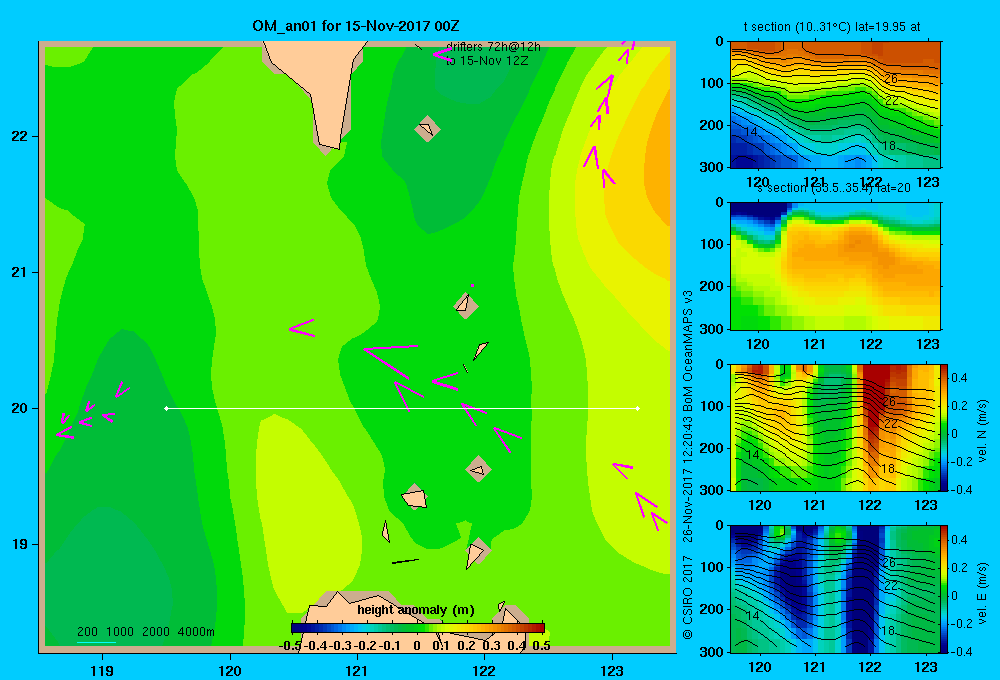
Task: Click the 121 longitude tick under vel. E section
Action: click(x=814, y=667)
